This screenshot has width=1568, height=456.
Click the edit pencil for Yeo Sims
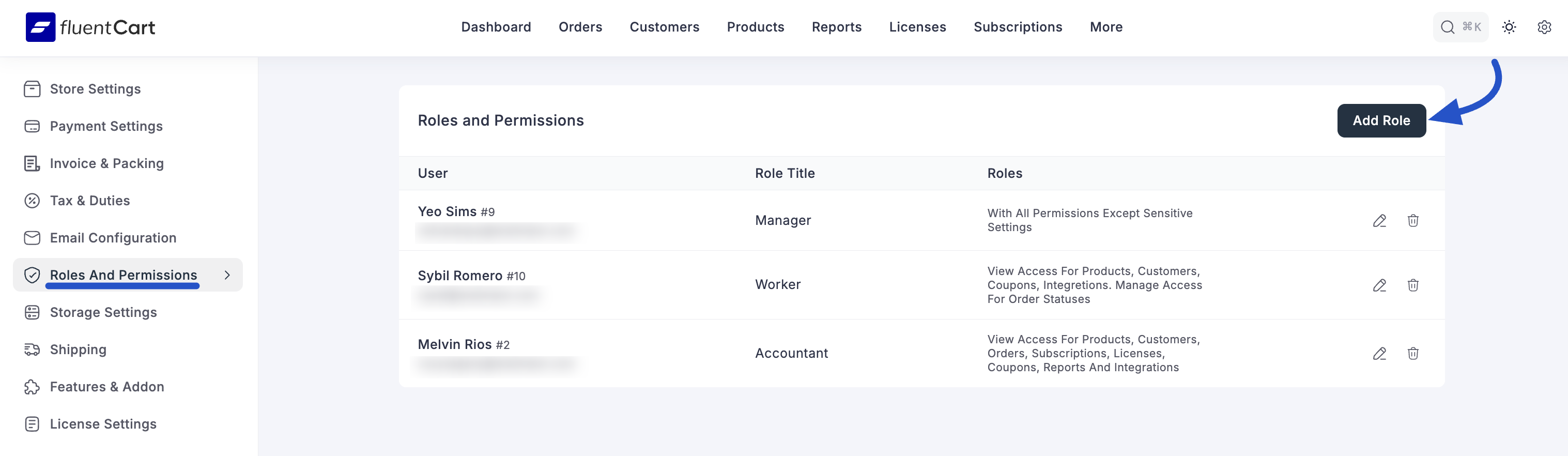tap(1379, 220)
